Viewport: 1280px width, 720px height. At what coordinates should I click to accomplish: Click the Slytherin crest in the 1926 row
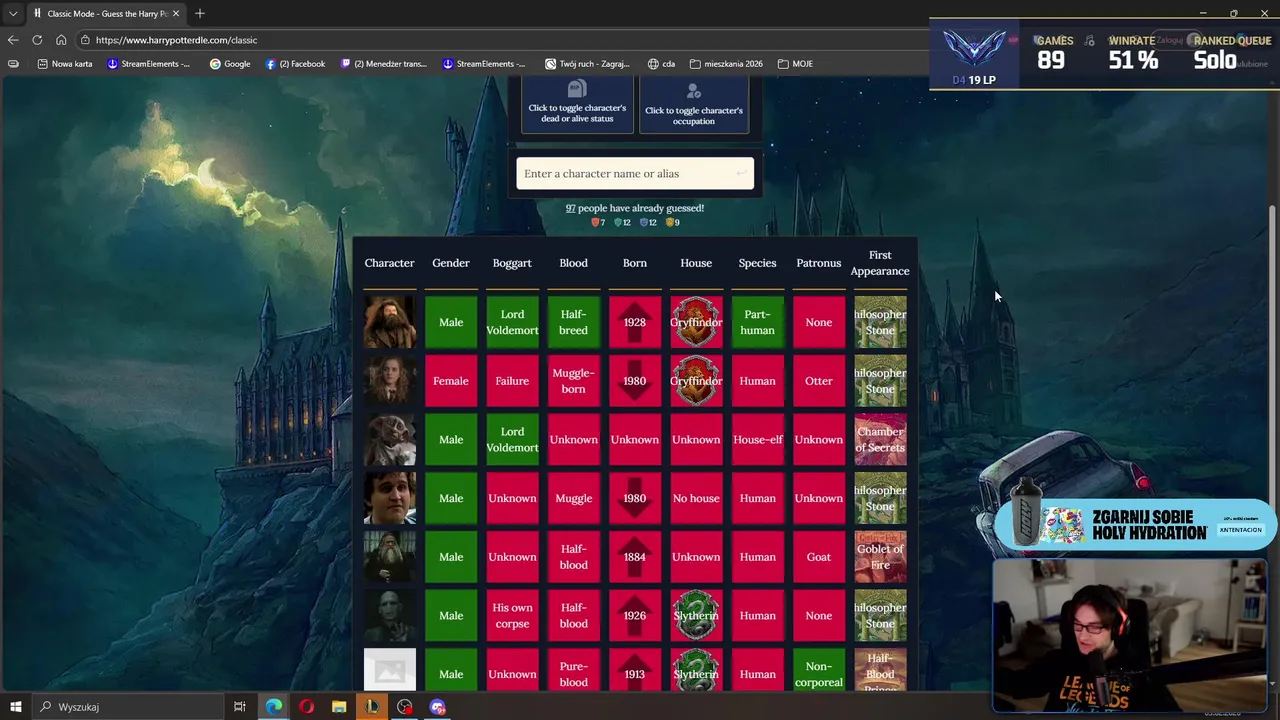click(696, 616)
